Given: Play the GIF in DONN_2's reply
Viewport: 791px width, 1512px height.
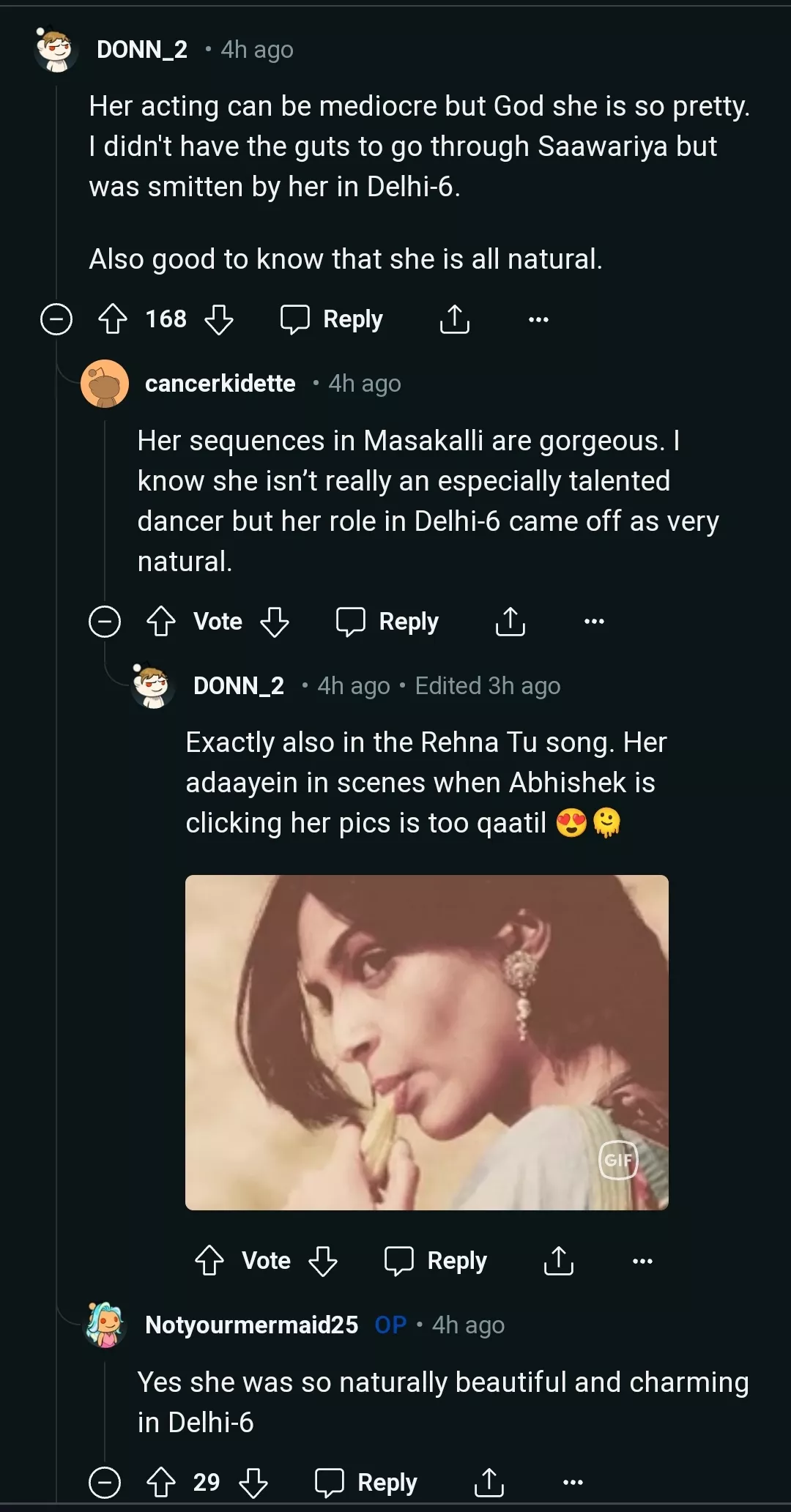Looking at the screenshot, I should click(426, 1042).
